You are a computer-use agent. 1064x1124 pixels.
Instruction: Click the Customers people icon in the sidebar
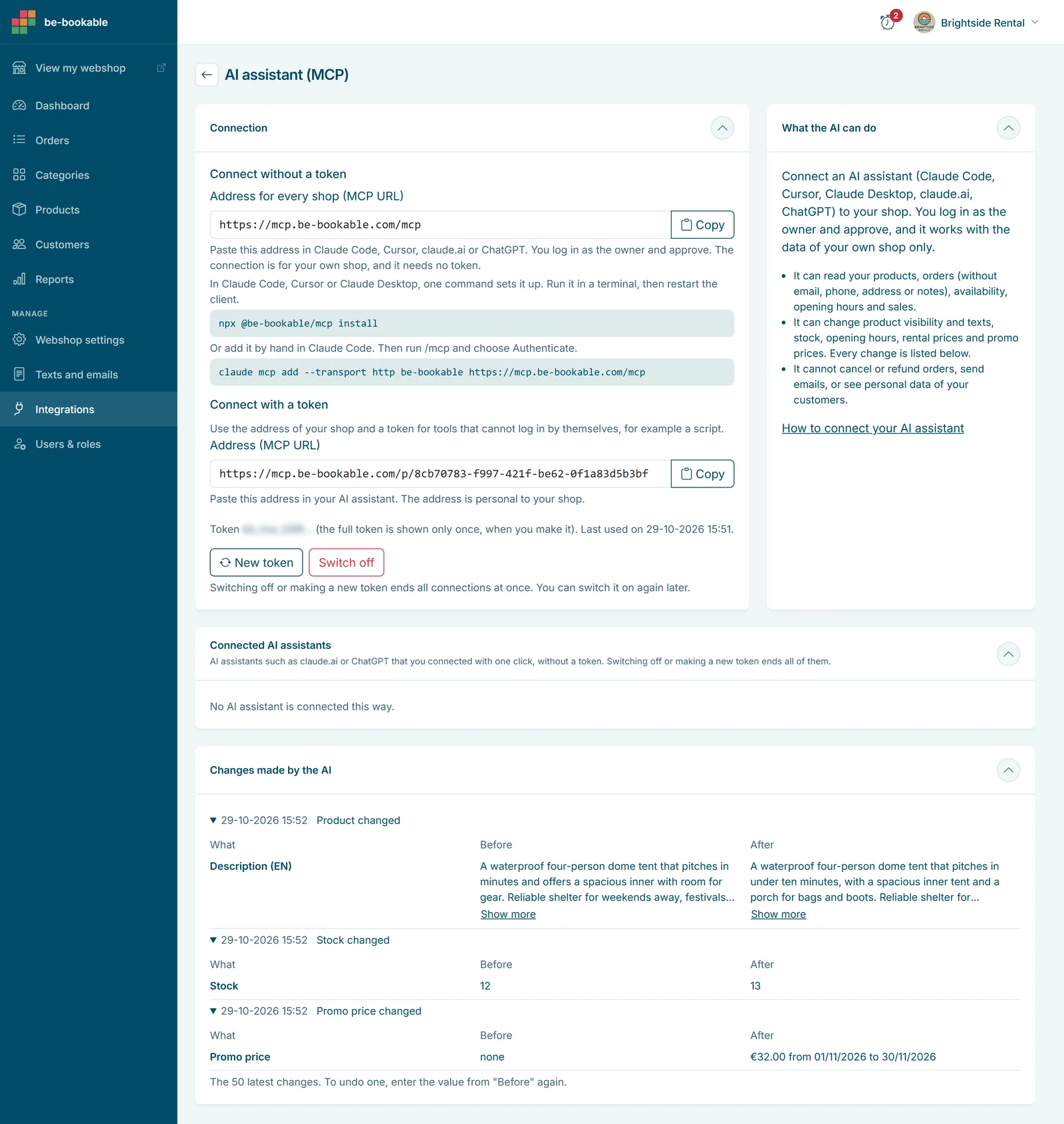coord(19,244)
